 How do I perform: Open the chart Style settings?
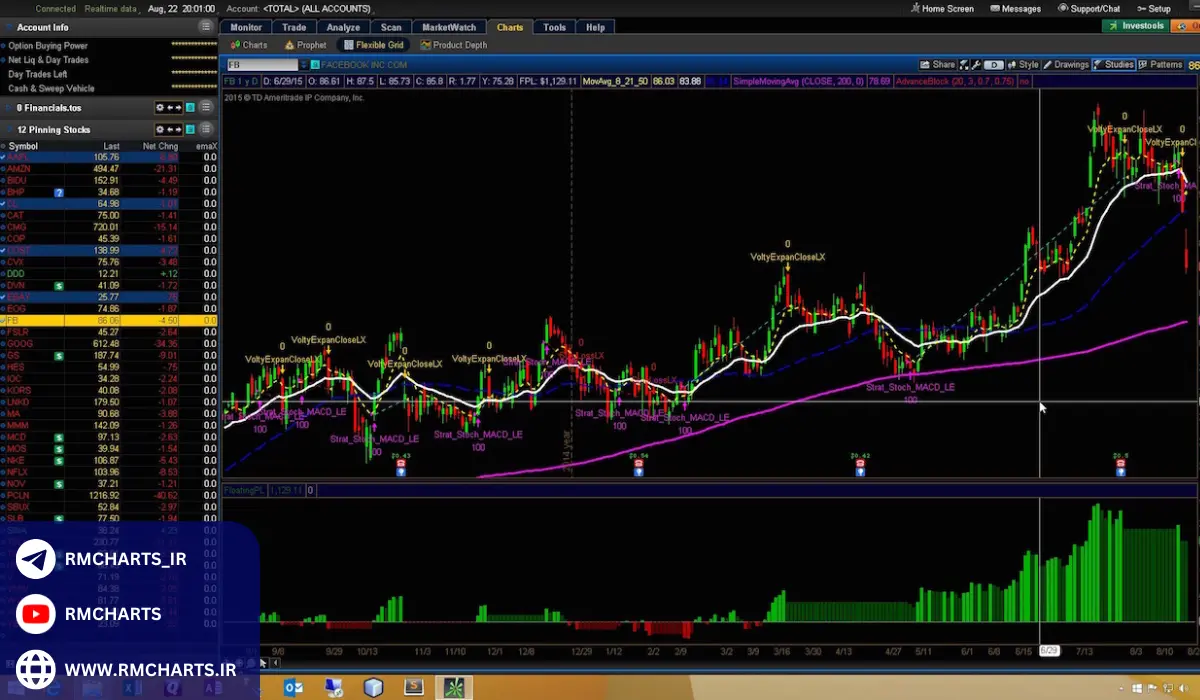pyautogui.click(x=1022, y=65)
